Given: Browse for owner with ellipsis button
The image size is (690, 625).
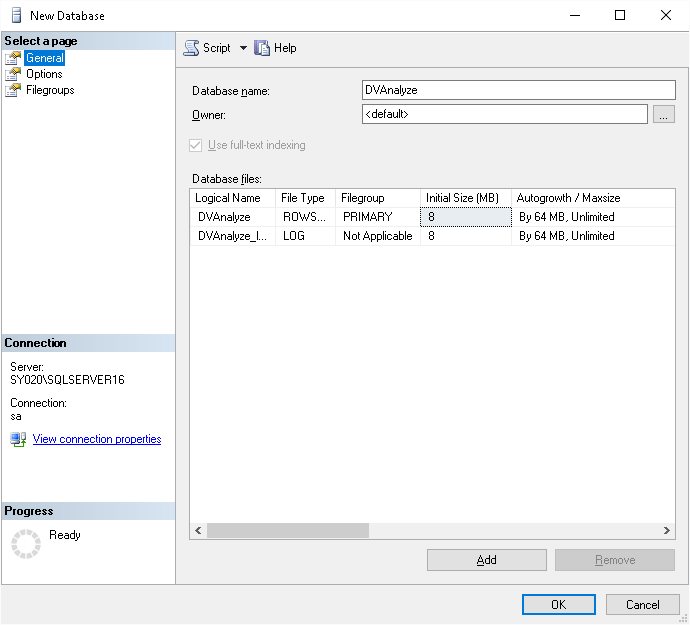Looking at the screenshot, I should [664, 114].
